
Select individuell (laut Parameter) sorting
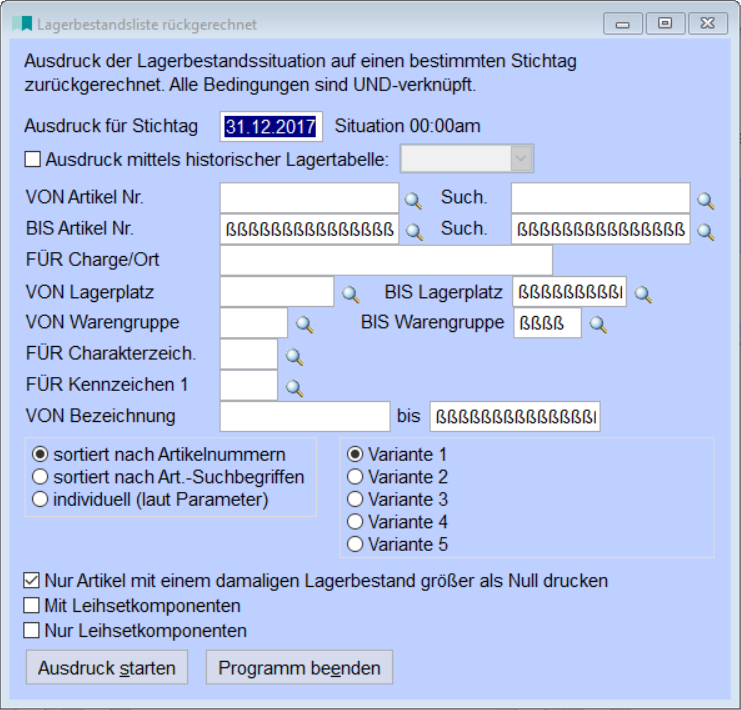point(40,499)
